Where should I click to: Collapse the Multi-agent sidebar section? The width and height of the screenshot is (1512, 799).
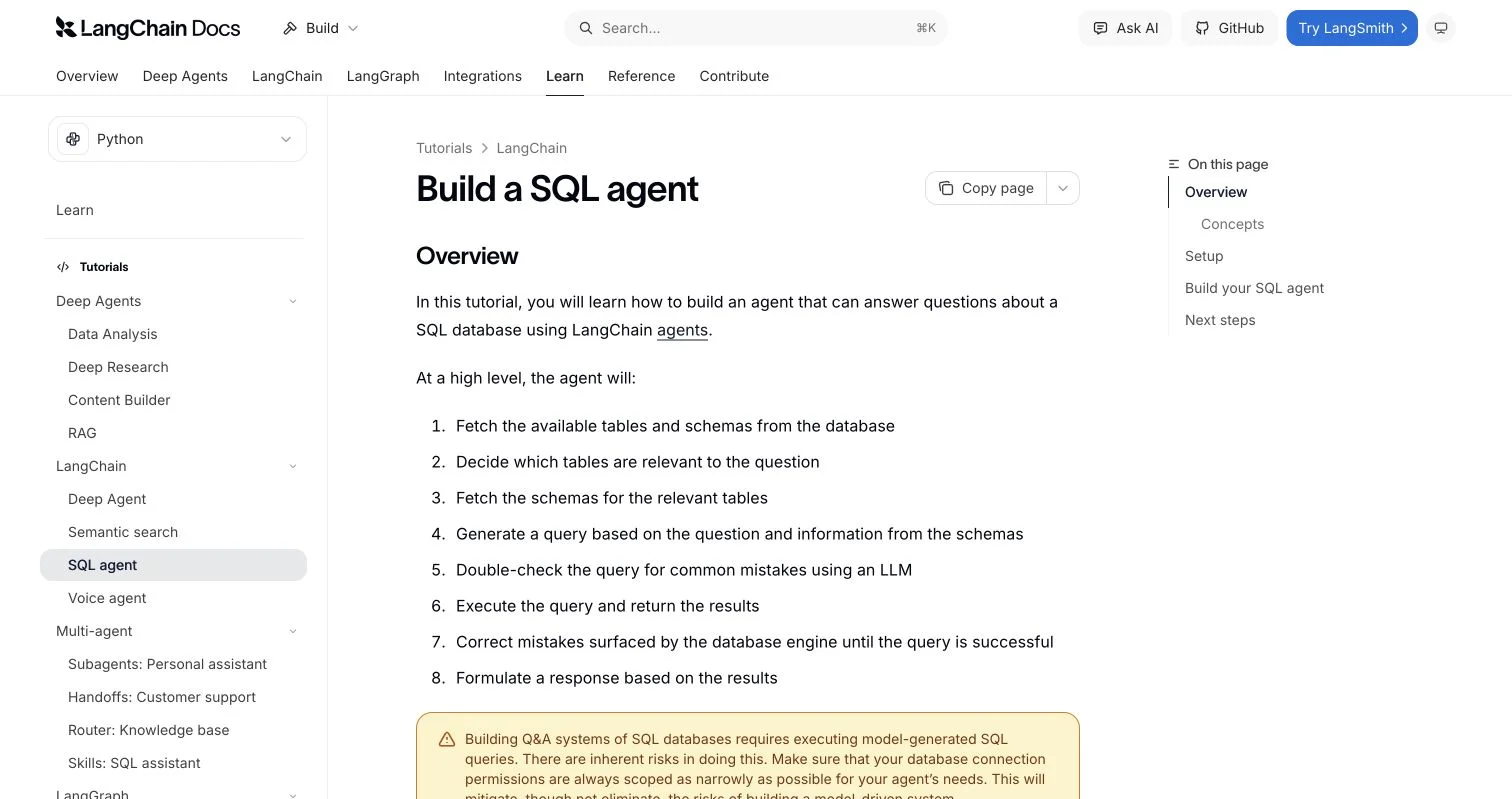pyautogui.click(x=293, y=631)
